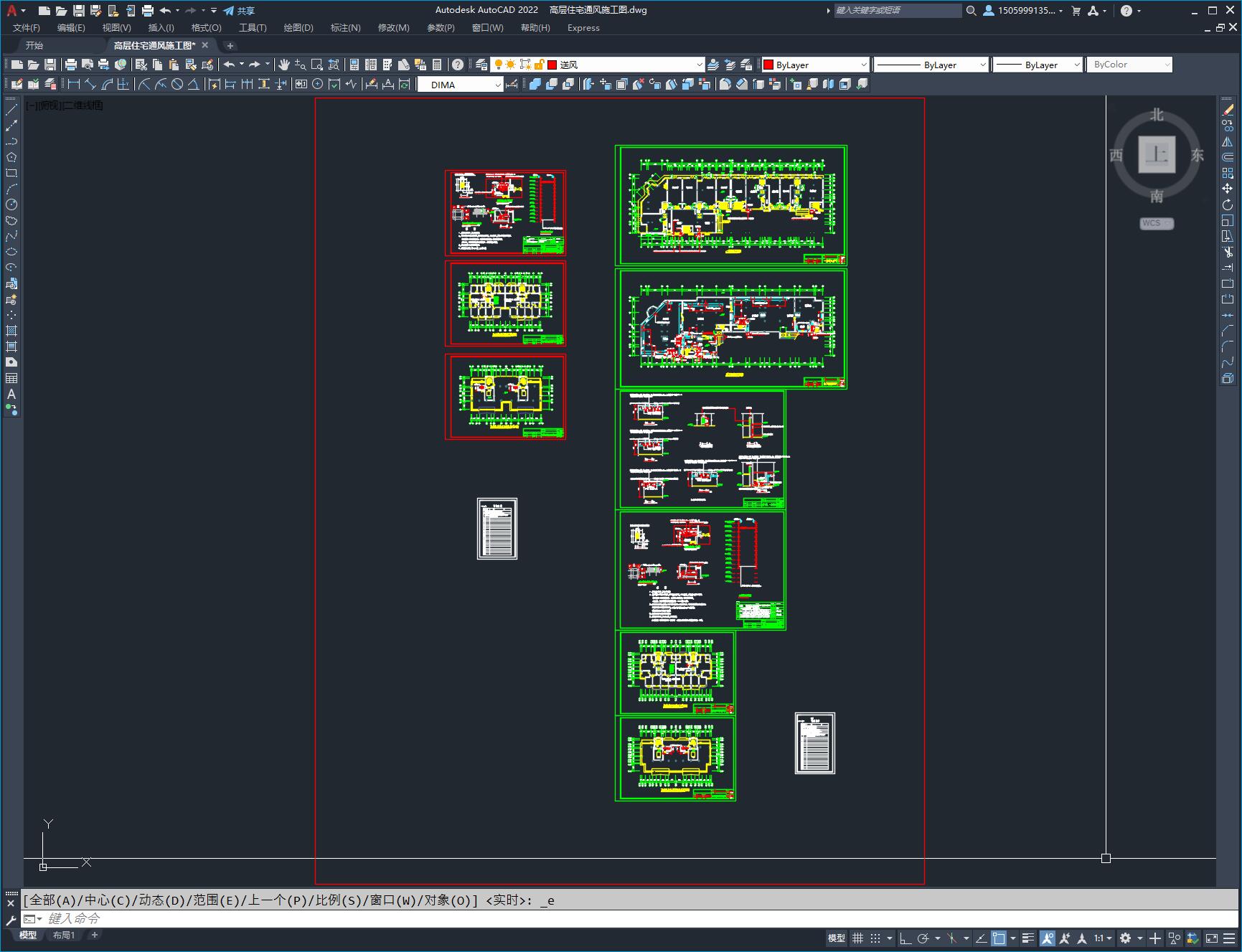Expand the quick access toolbar customize arrow
1242x952 pixels.
click(x=214, y=11)
